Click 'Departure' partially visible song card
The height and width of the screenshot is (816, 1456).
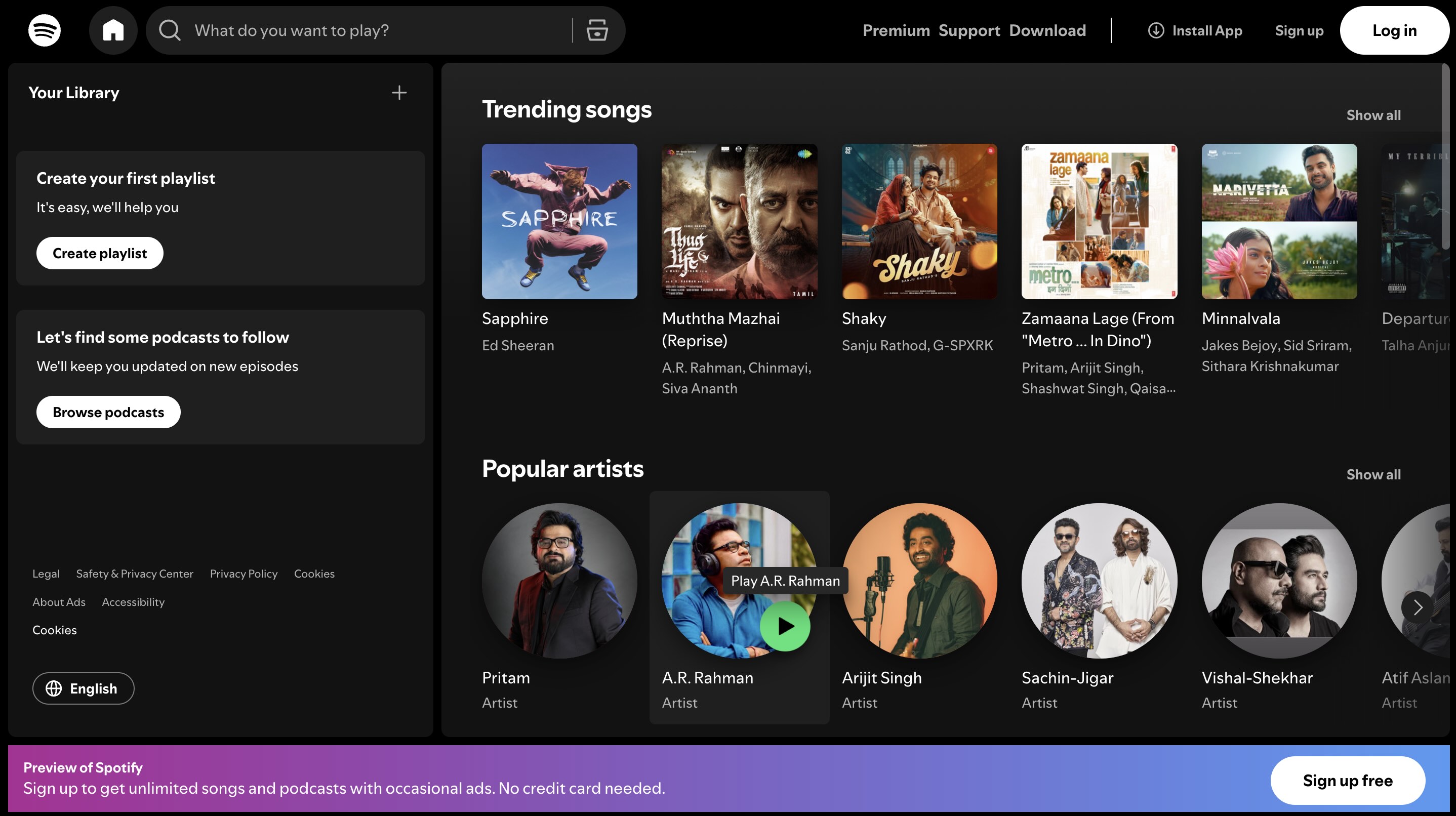tap(1415, 250)
